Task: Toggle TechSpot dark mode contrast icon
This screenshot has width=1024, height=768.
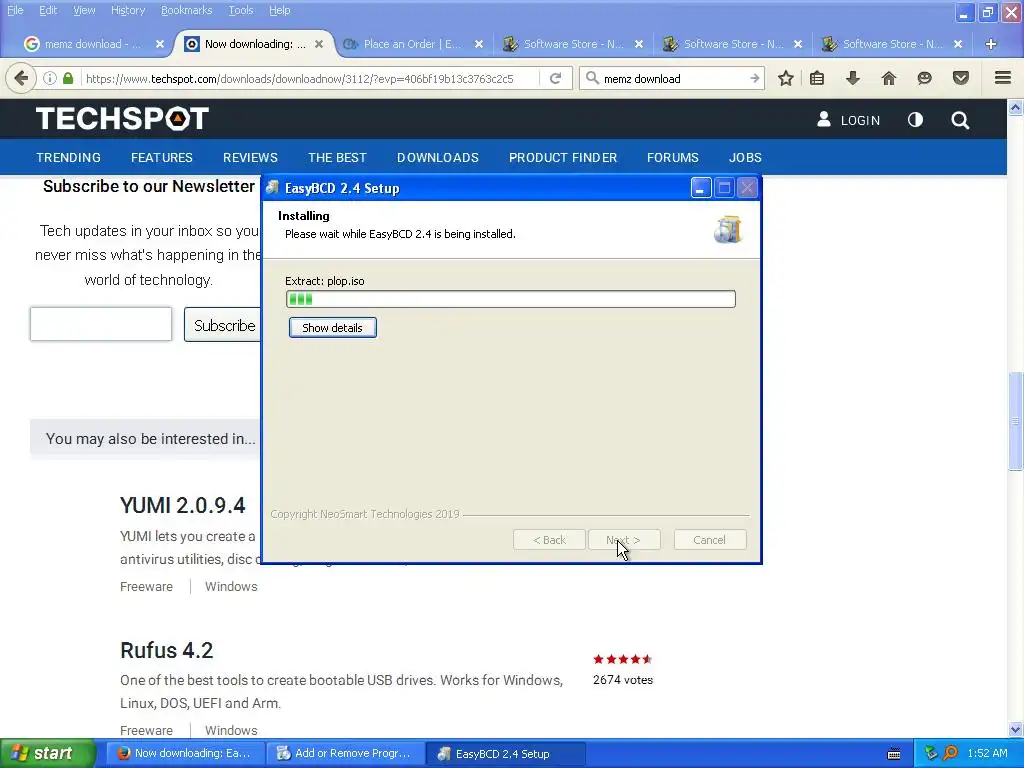Action: pos(915,120)
